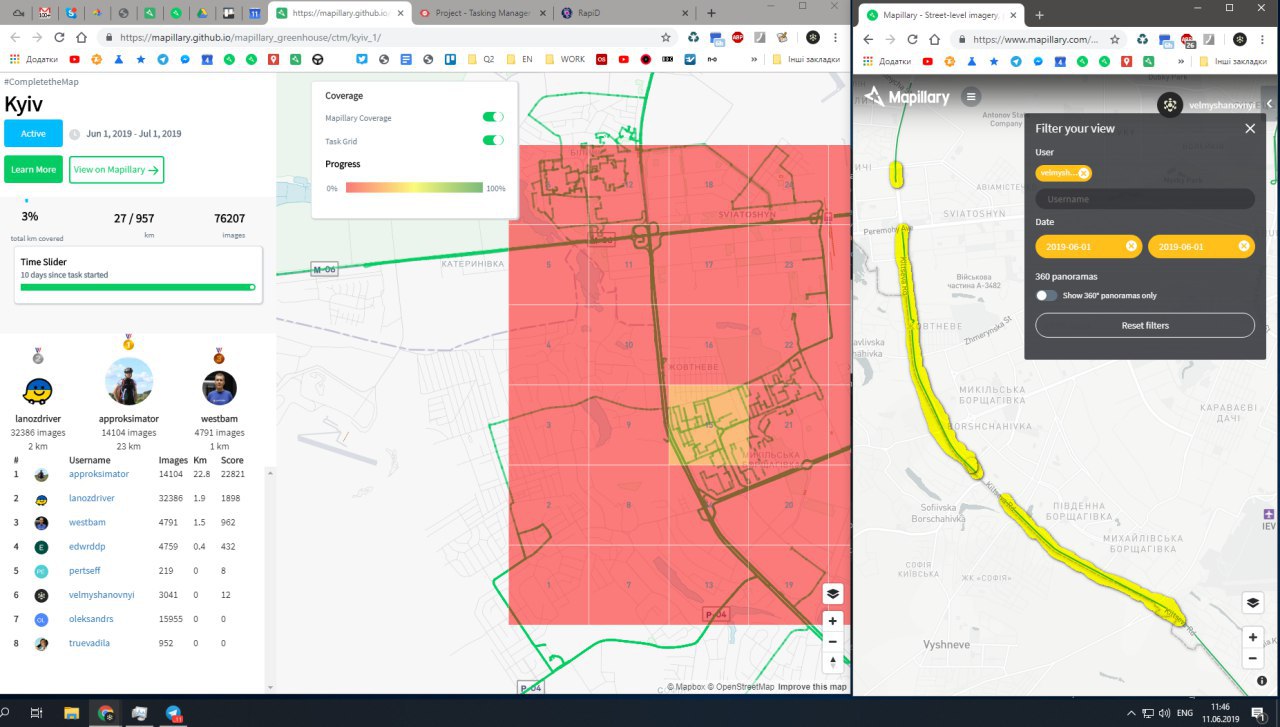Open File Explorer from the taskbar
This screenshot has height=727, width=1280.
71,713
